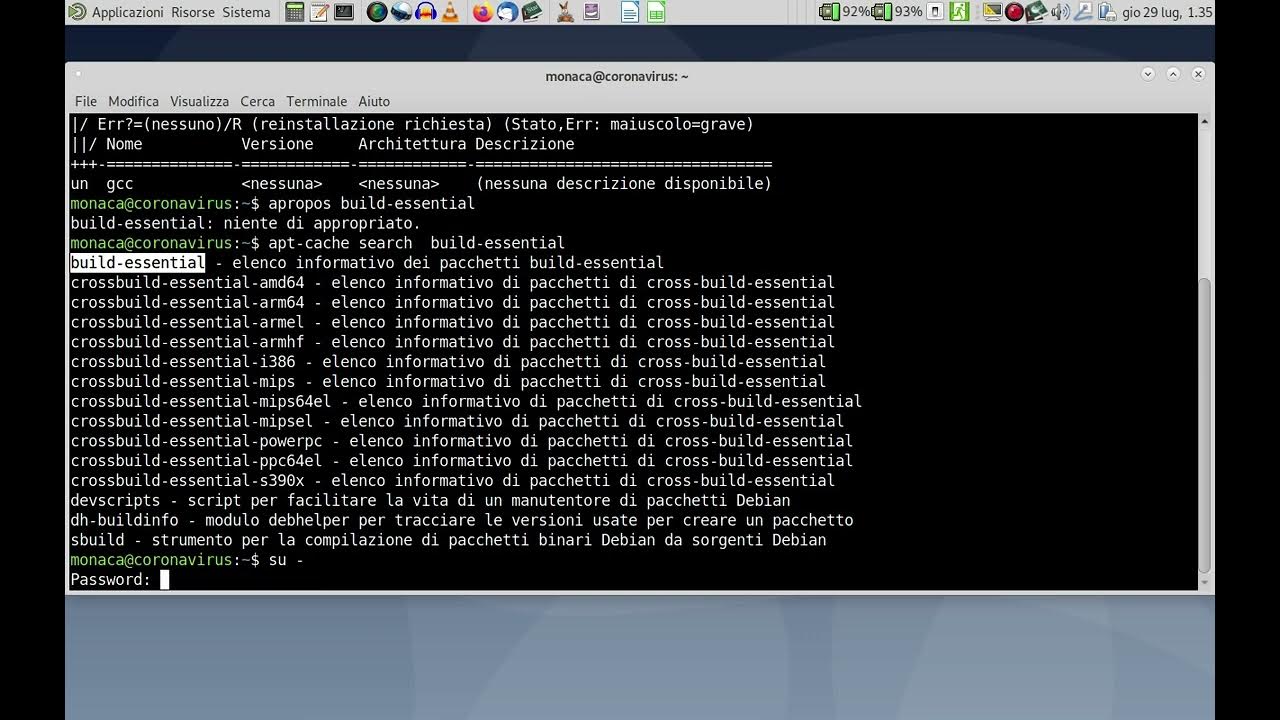Launch LibreOffice Writer document icon

tap(630, 12)
